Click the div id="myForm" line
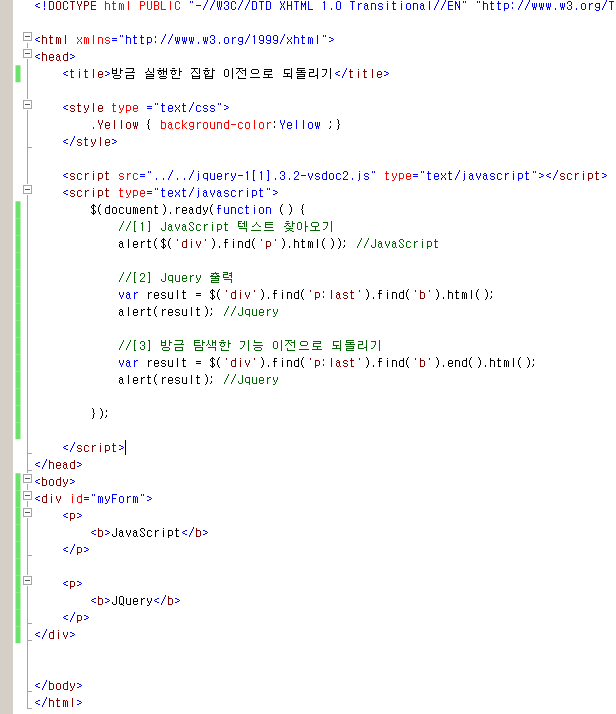Screen dimensions: 616x714 (93, 499)
